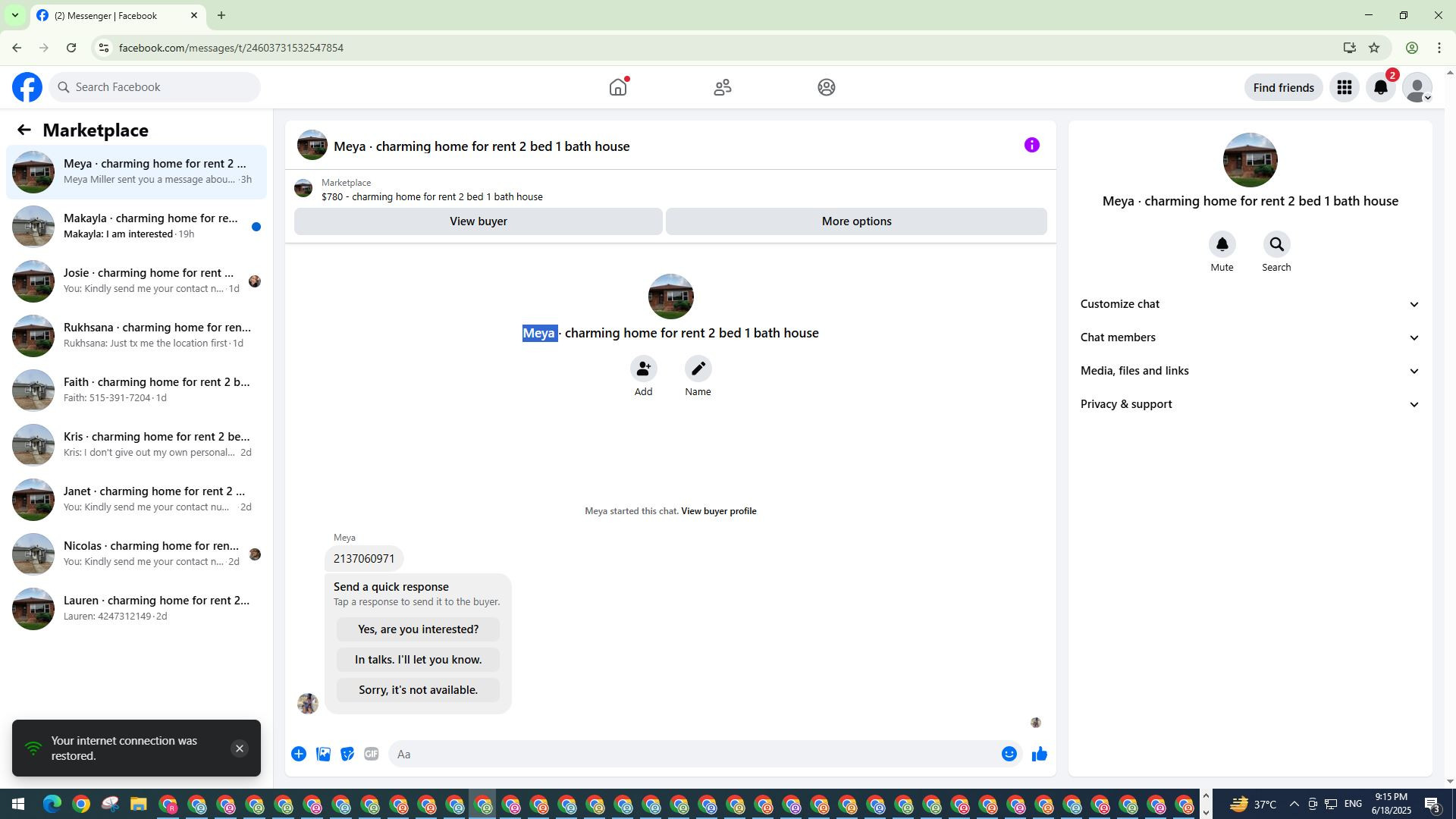Open the Groups icon in top navigation
The height and width of the screenshot is (819, 1456).
click(827, 87)
